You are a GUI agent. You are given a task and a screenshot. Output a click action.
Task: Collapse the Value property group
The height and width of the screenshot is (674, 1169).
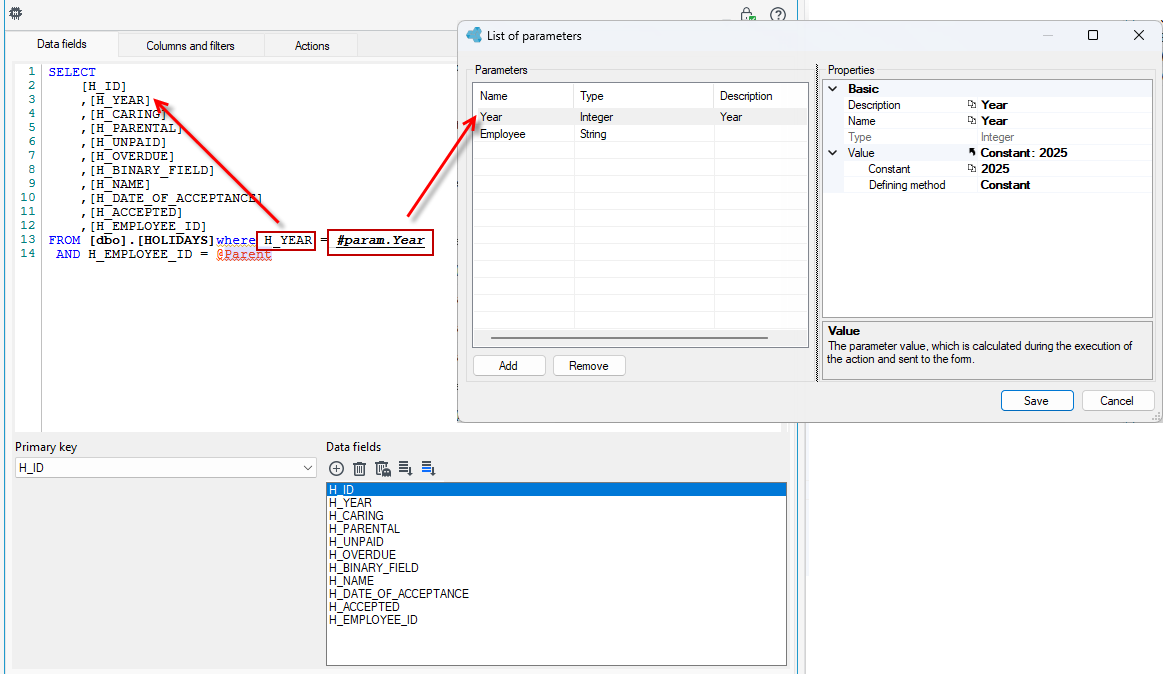click(834, 153)
